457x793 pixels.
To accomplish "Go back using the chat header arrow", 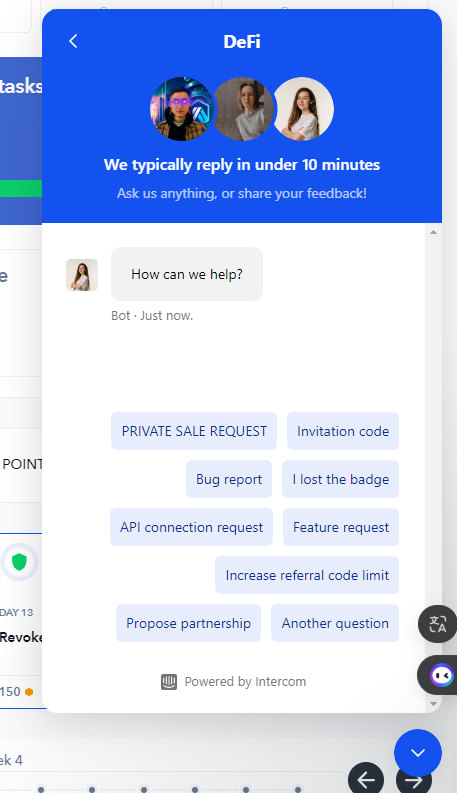I will [73, 41].
